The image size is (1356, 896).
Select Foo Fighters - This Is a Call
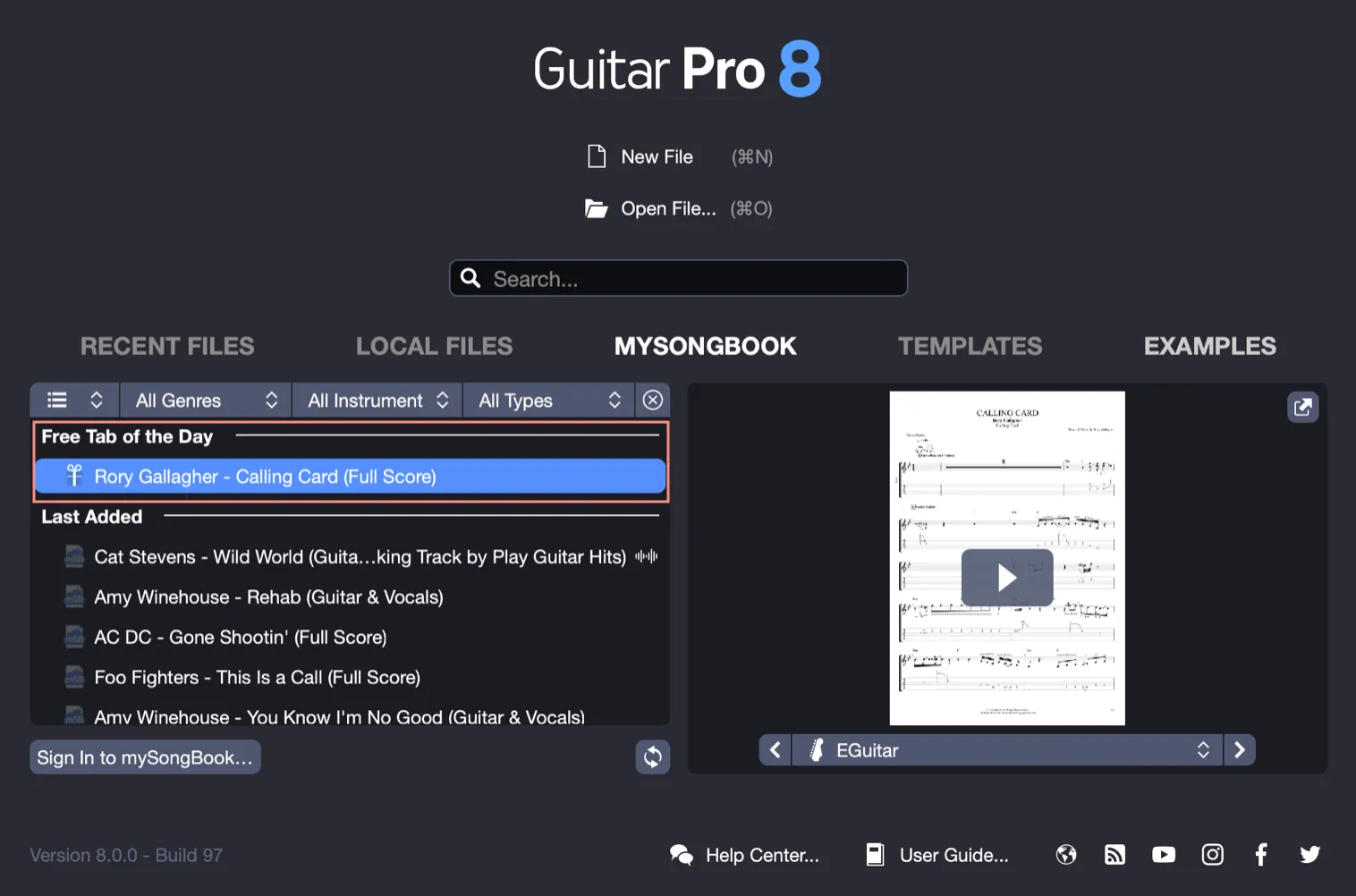[x=351, y=677]
